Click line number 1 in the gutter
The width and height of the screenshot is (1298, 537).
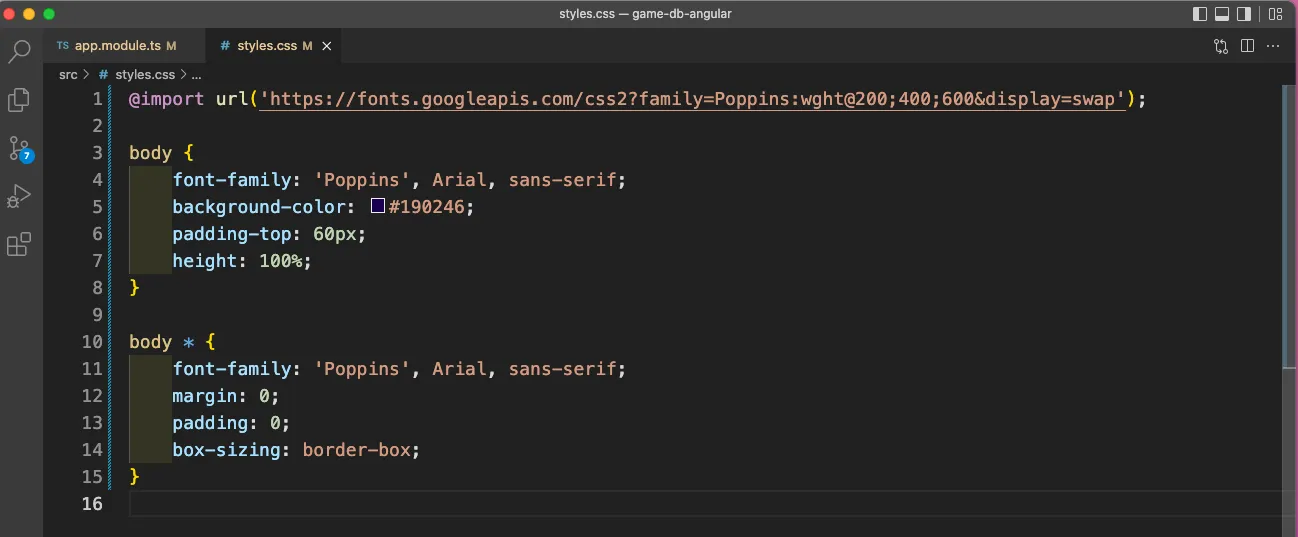[97, 99]
